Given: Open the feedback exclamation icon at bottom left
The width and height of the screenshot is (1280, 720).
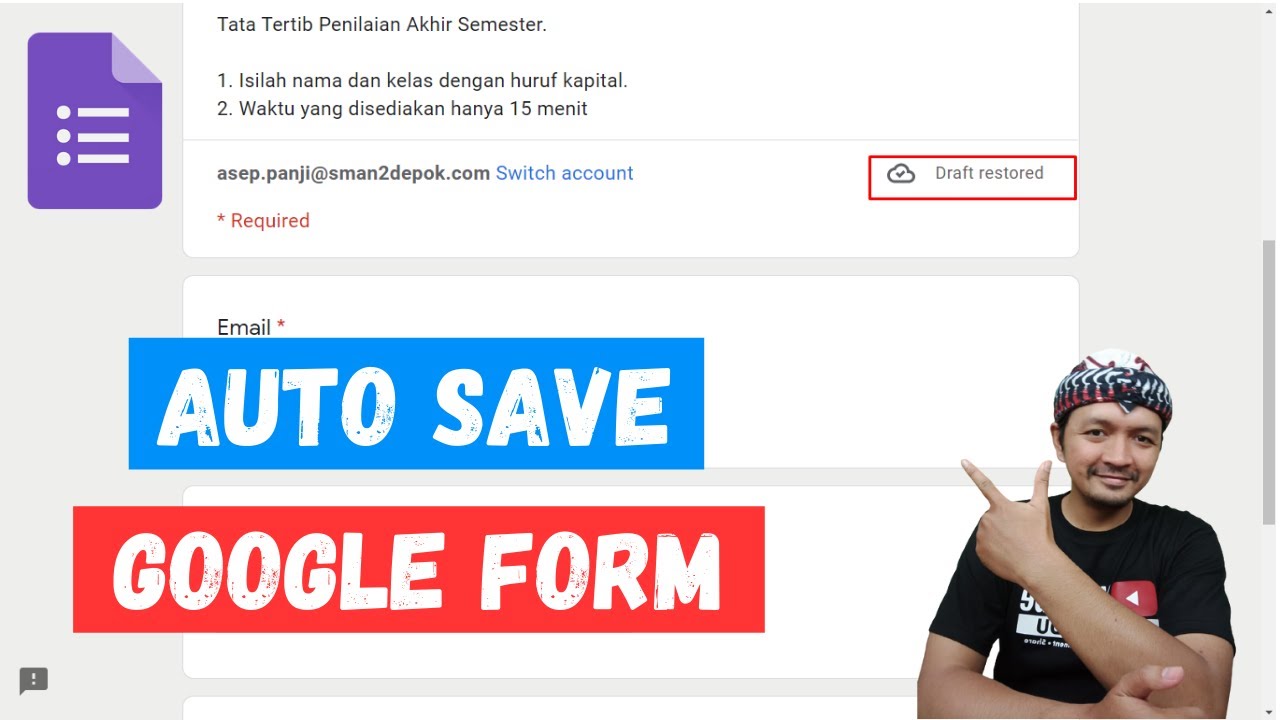Looking at the screenshot, I should pyautogui.click(x=33, y=680).
